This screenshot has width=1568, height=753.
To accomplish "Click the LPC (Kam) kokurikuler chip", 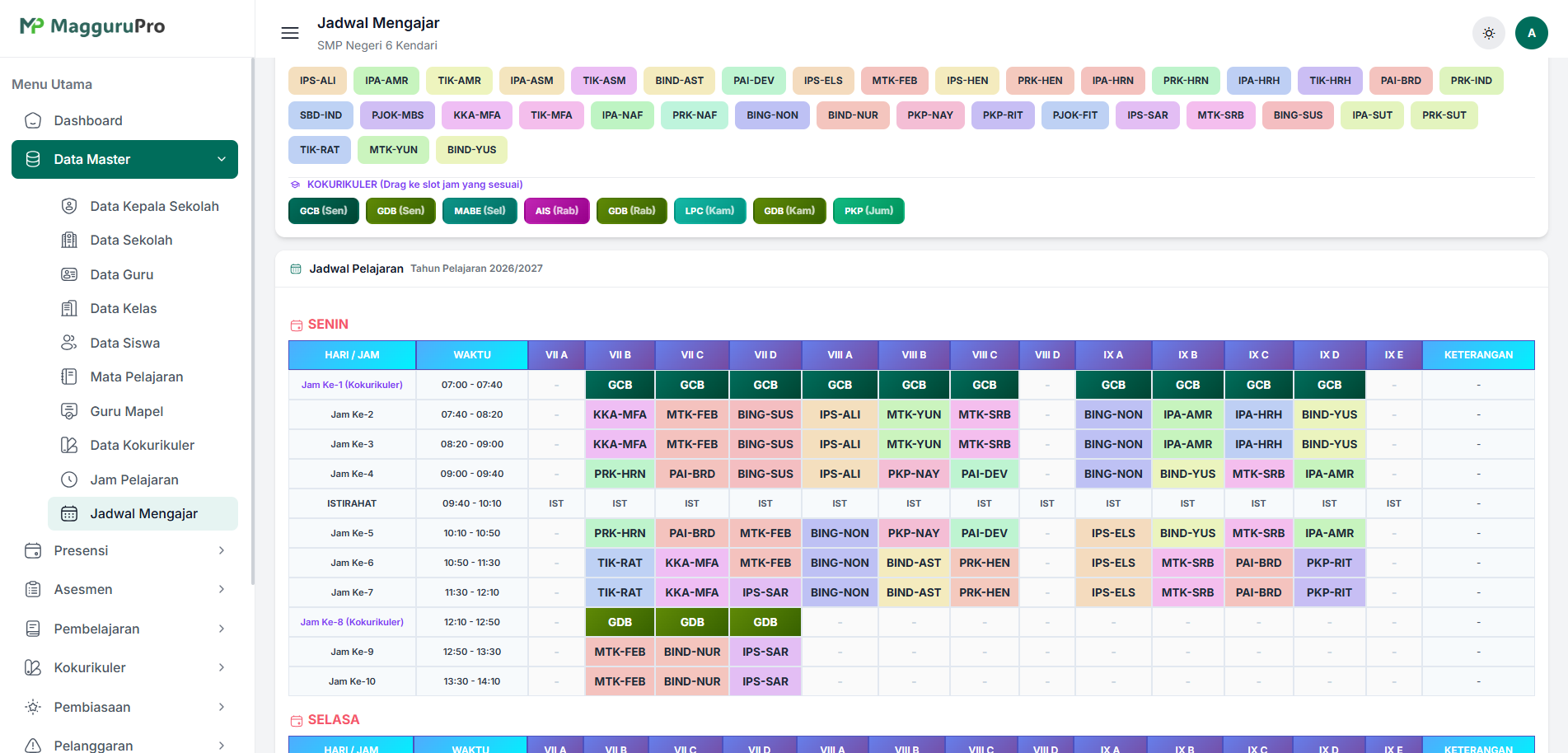I will tap(709, 211).
